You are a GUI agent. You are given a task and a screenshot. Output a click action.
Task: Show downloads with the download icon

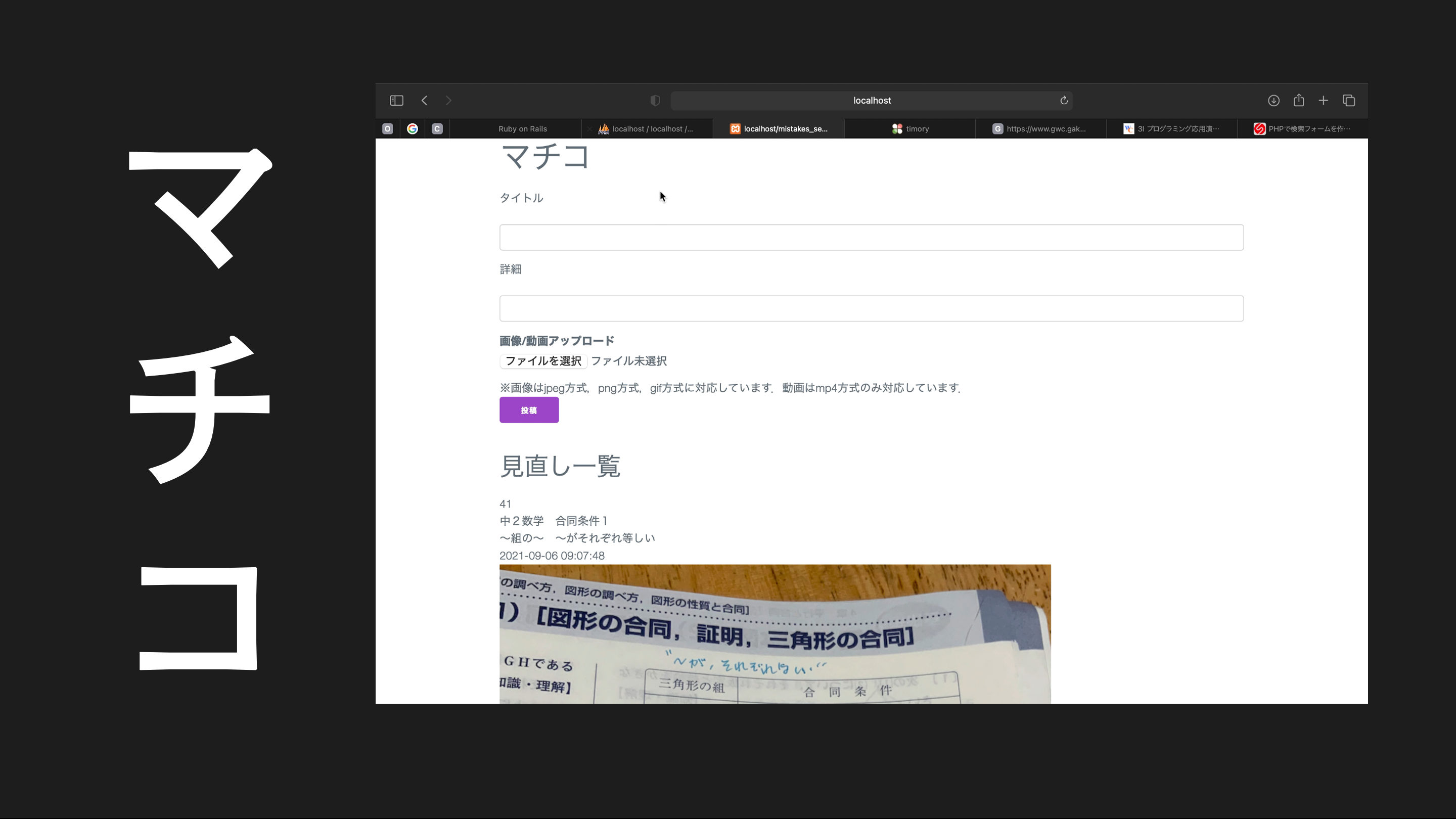(x=1273, y=101)
